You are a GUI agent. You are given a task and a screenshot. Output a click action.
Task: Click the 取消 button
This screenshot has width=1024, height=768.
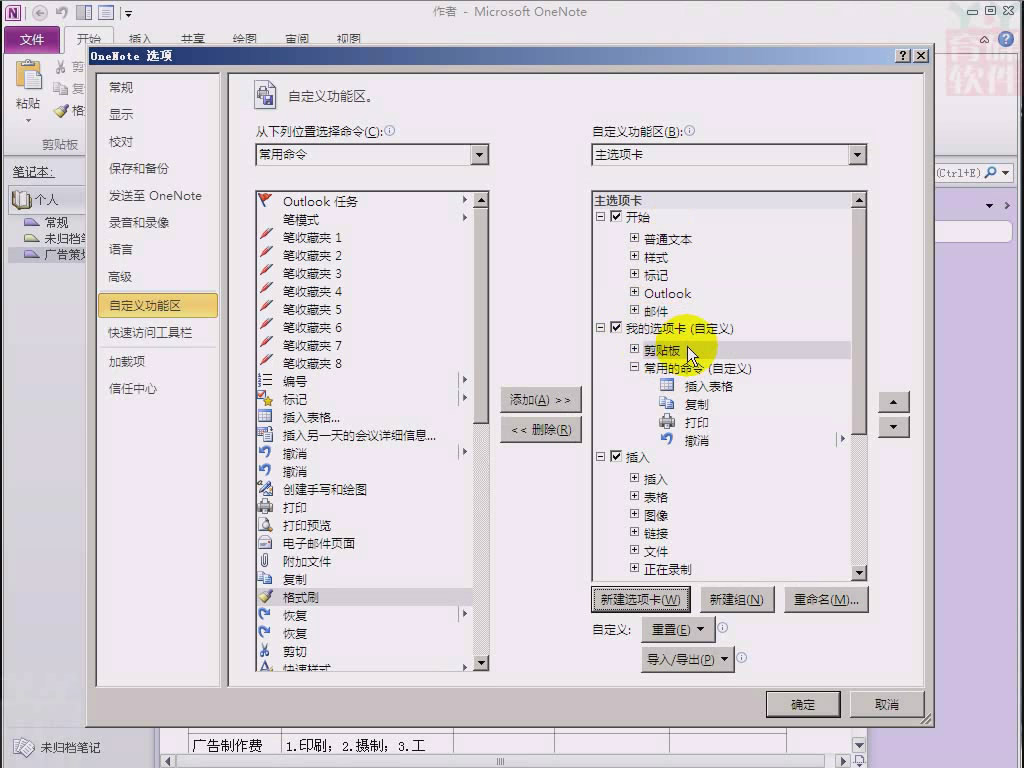click(887, 705)
